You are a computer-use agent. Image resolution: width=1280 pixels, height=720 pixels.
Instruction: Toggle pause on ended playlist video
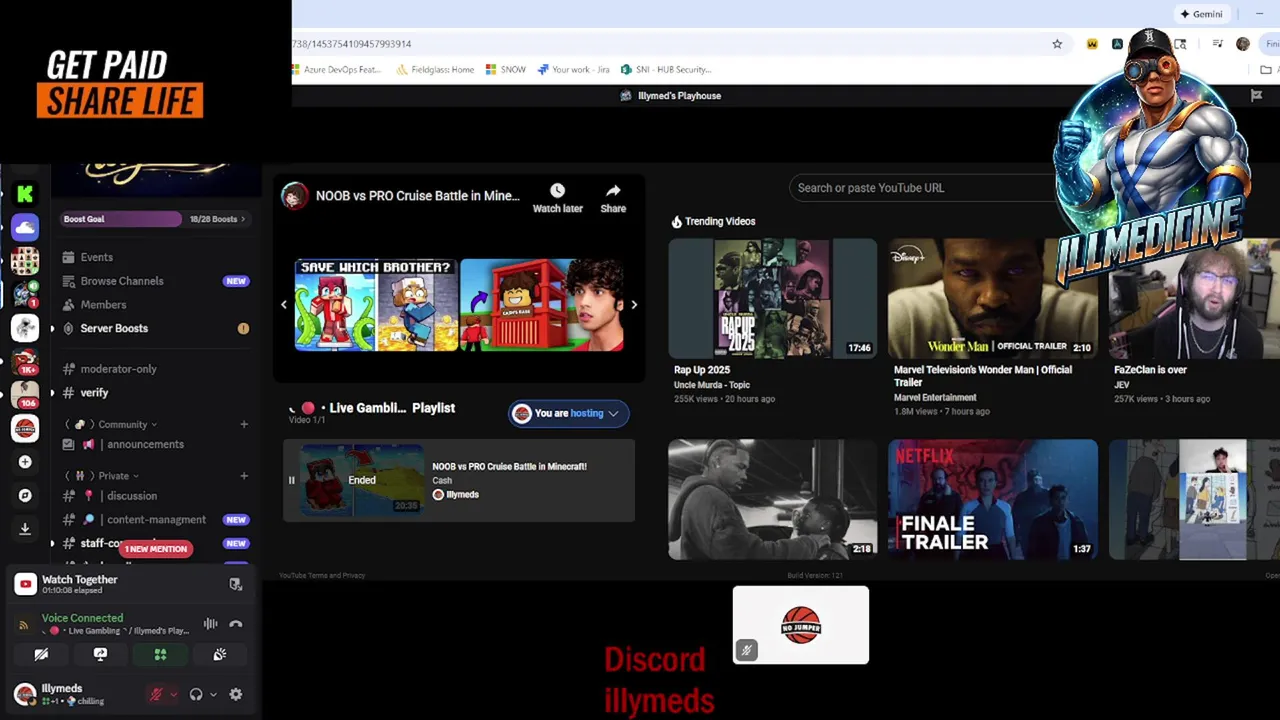292,481
